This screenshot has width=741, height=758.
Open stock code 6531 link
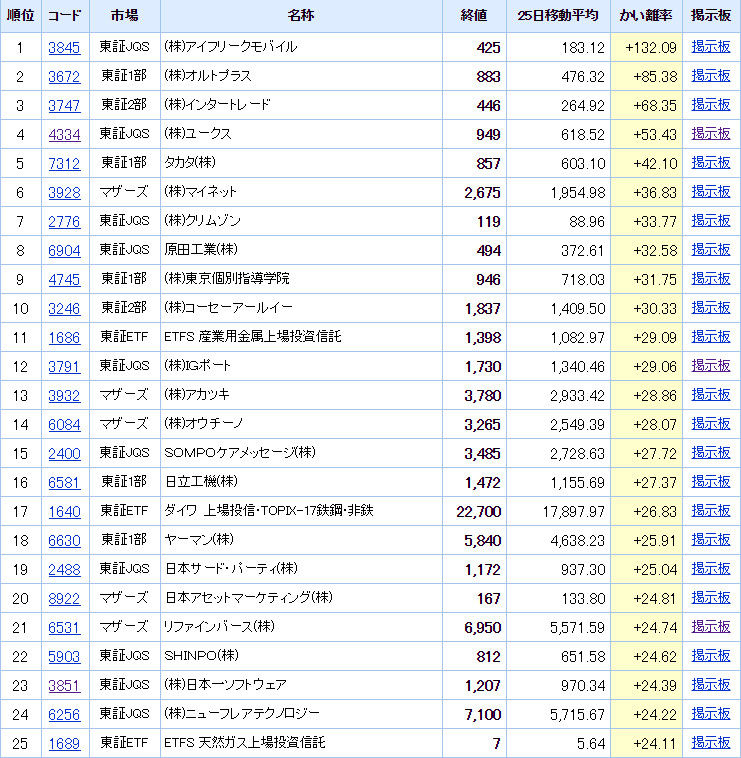[x=64, y=627]
